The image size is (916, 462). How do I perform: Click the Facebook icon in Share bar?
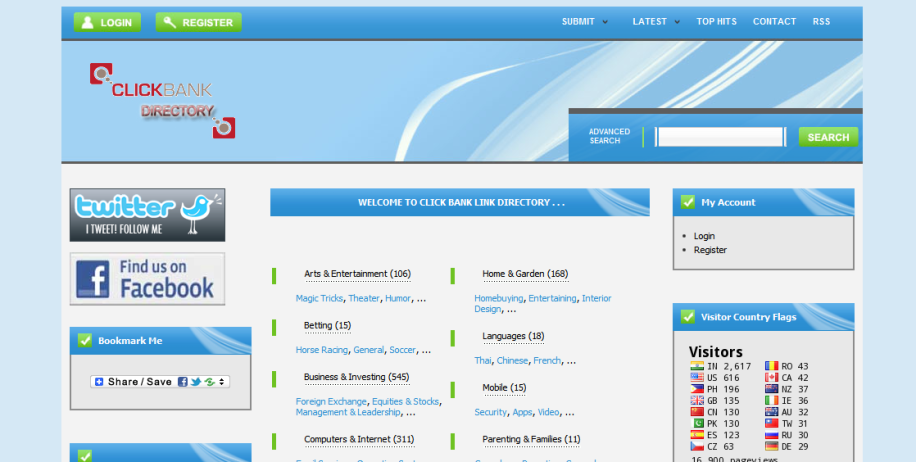(x=183, y=381)
